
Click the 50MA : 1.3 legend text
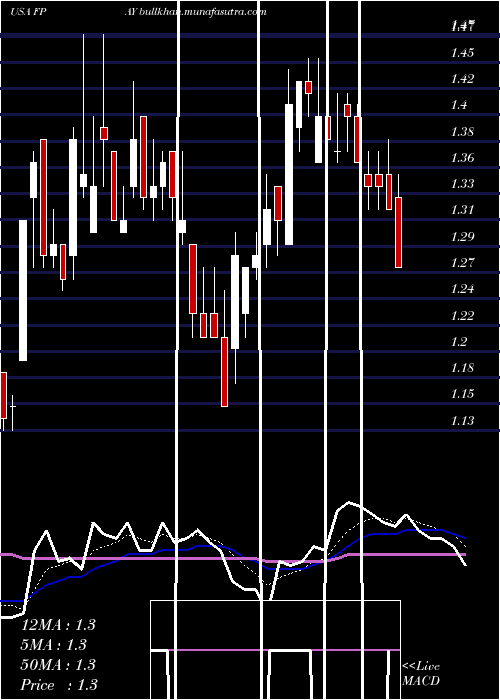click(x=58, y=665)
